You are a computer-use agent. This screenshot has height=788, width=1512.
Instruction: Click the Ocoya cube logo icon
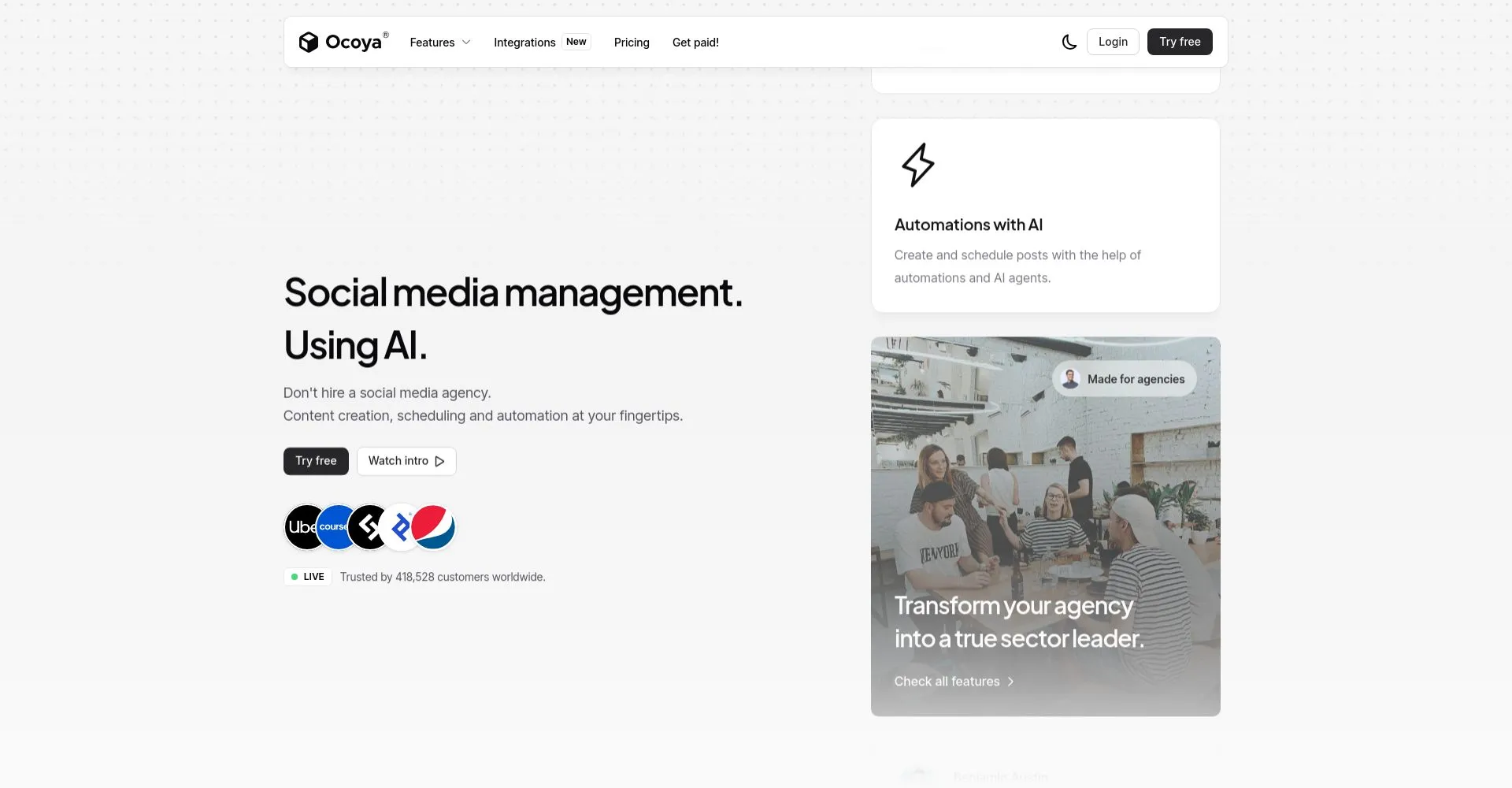tap(308, 42)
